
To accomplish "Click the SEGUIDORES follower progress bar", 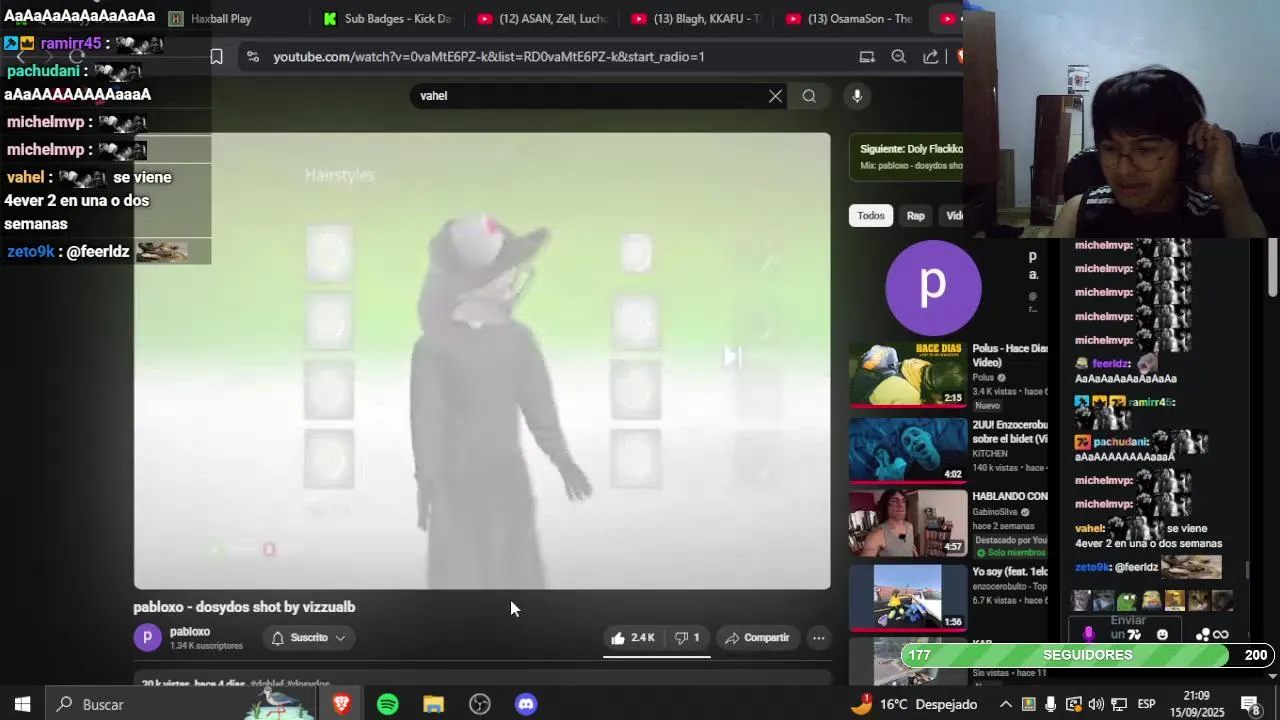I will tap(1088, 655).
